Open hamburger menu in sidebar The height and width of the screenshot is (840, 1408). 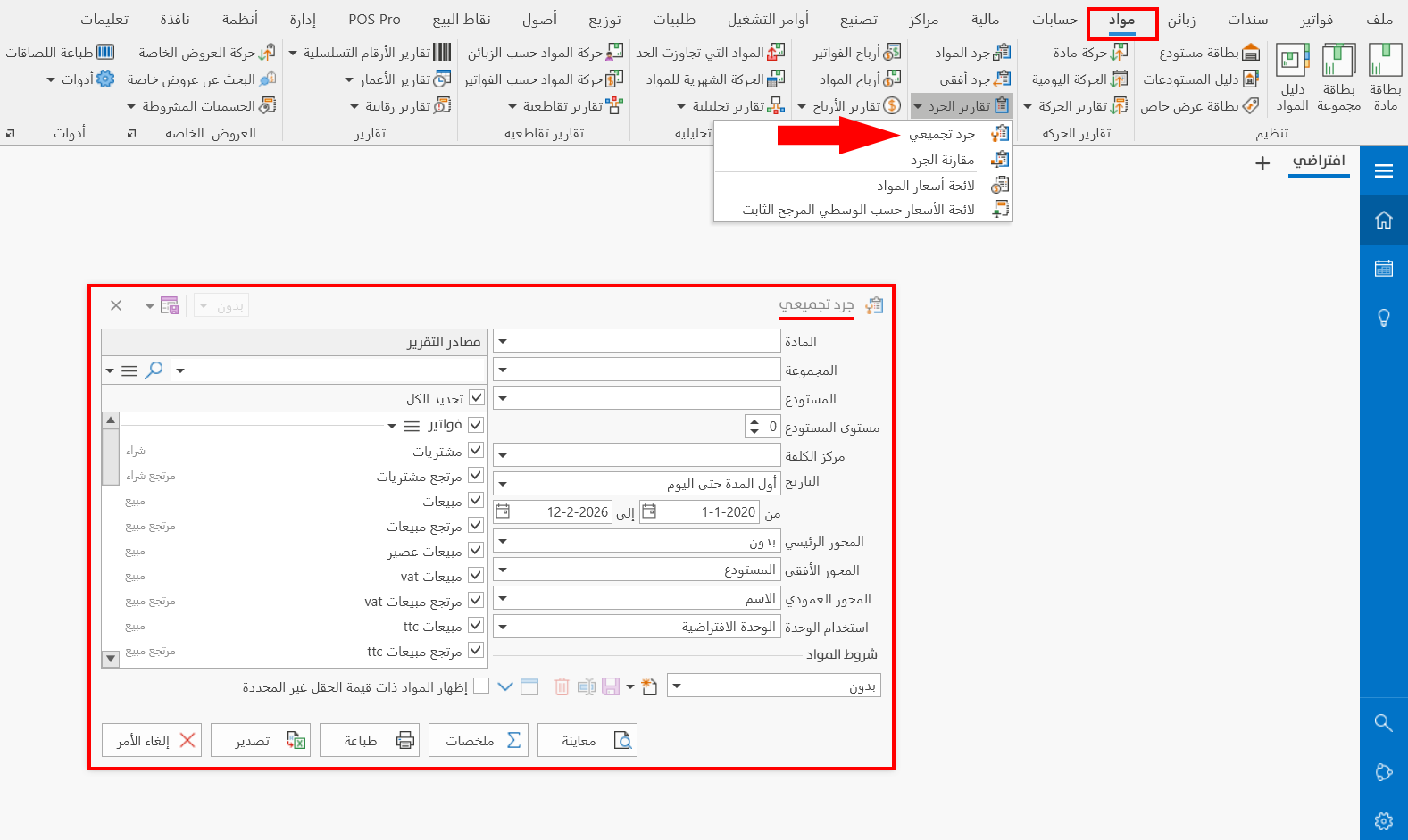[1384, 171]
